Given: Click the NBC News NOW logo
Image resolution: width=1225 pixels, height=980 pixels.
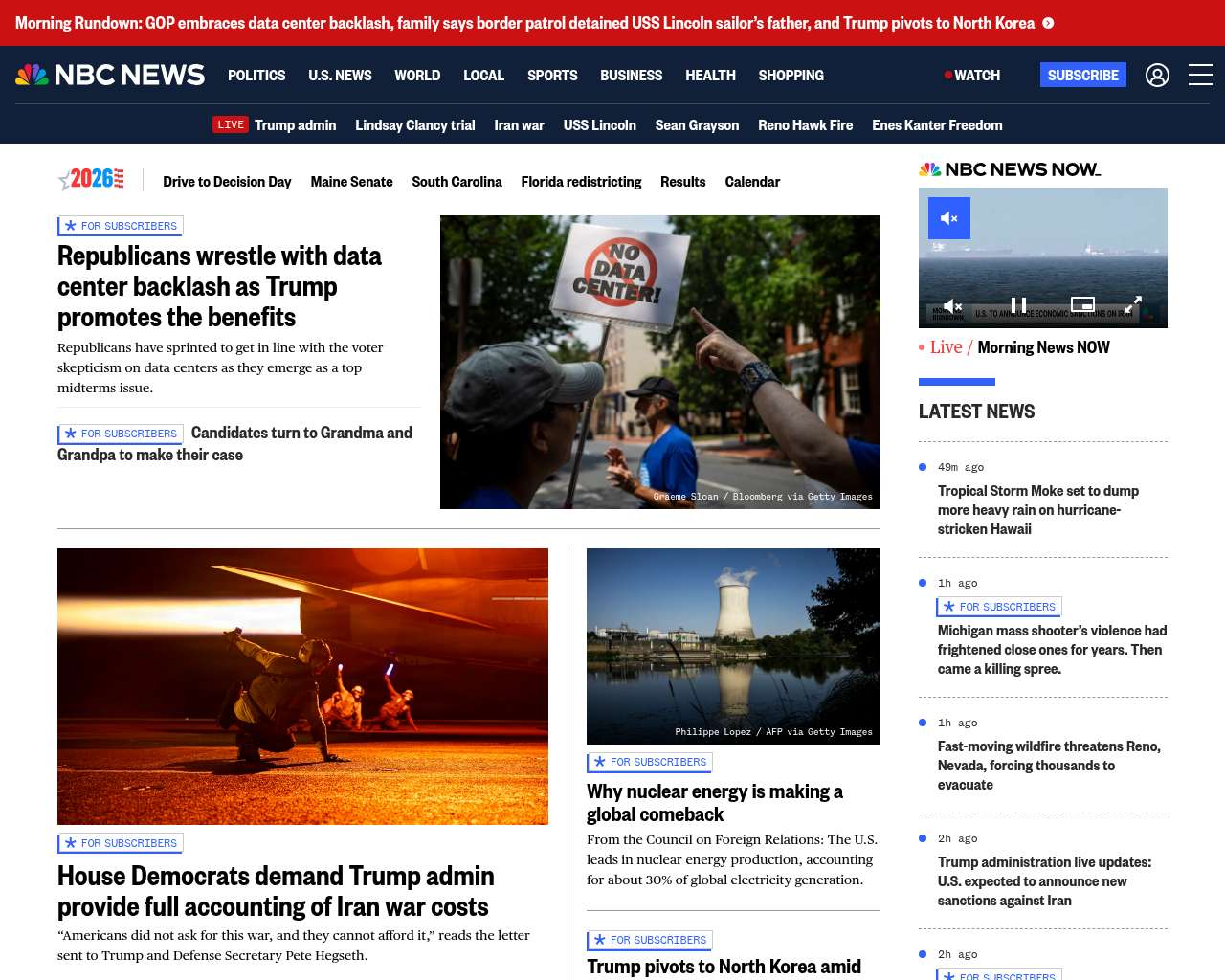Looking at the screenshot, I should coord(1010,169).
